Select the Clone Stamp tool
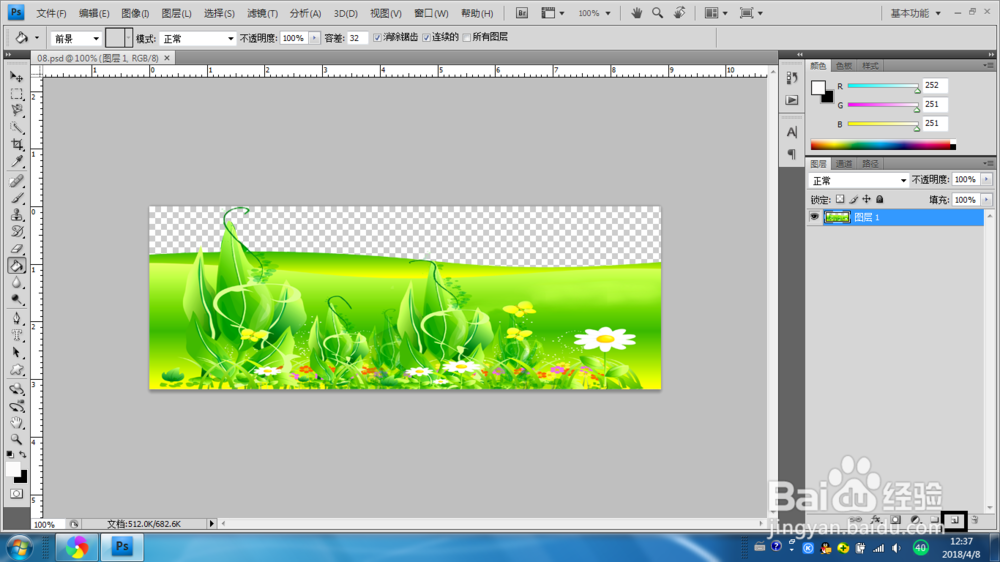Screen dimensions: 1000x562 tap(17, 215)
